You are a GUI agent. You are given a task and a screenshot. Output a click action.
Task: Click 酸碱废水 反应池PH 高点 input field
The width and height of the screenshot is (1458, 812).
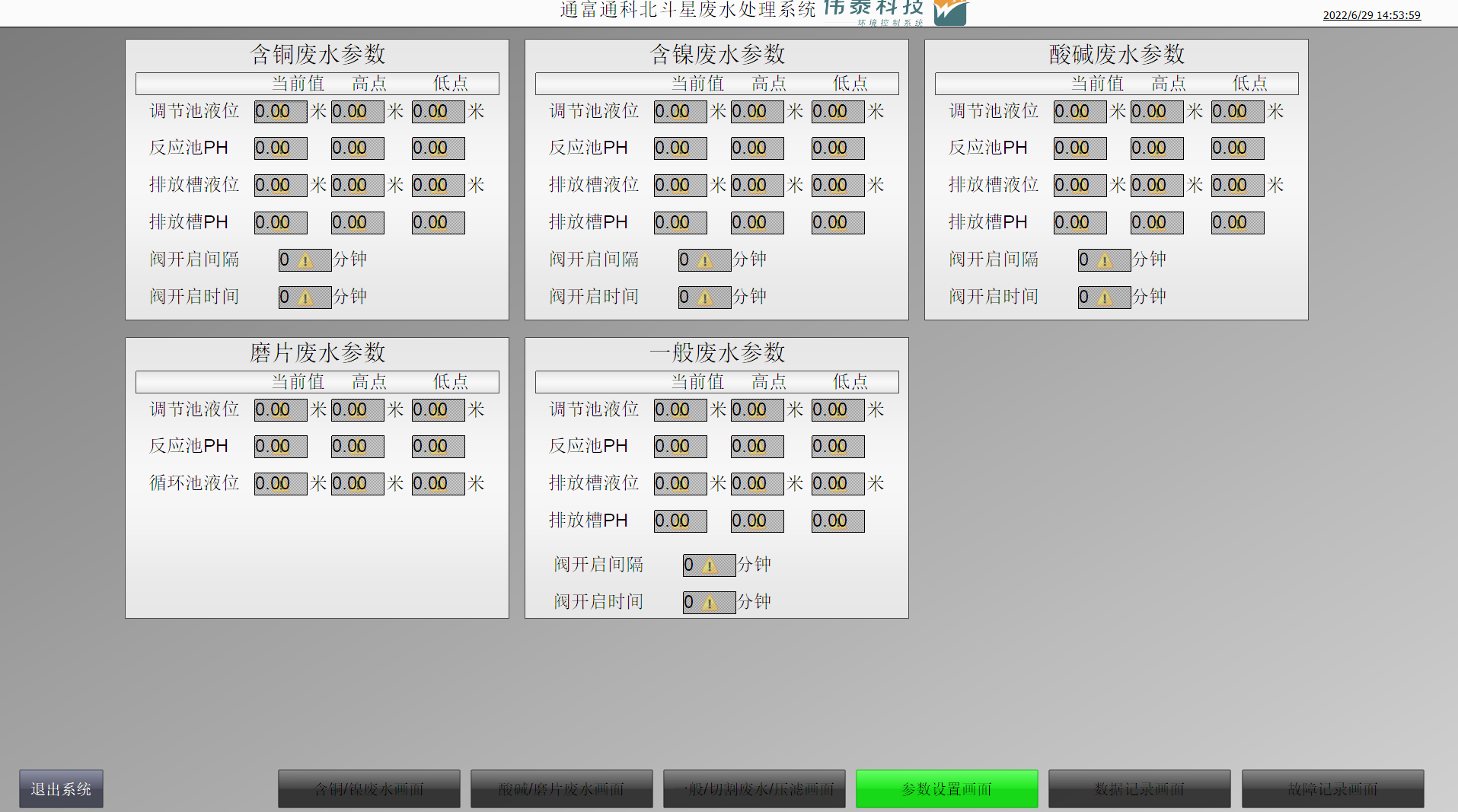[x=1157, y=148]
